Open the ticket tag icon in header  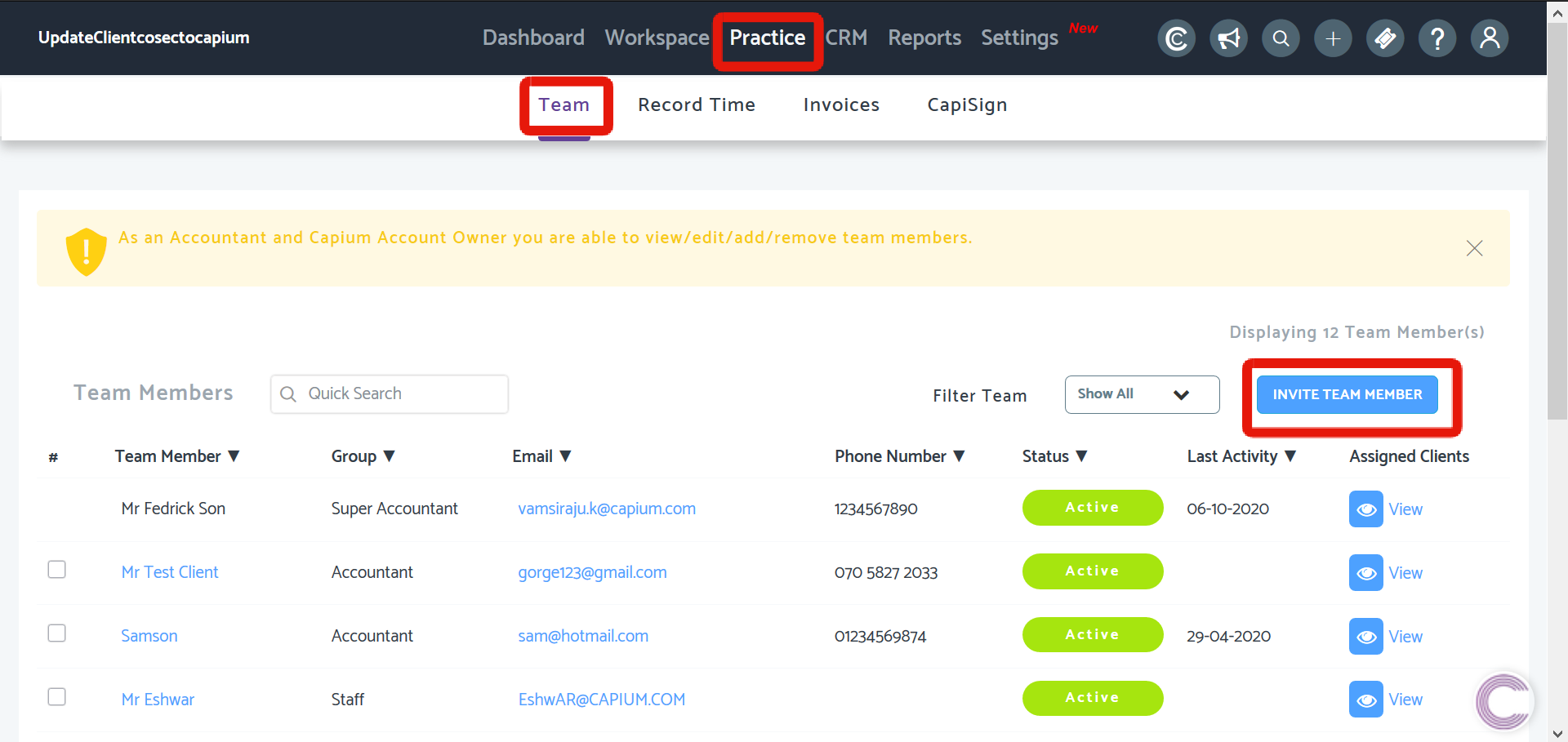tap(1385, 38)
